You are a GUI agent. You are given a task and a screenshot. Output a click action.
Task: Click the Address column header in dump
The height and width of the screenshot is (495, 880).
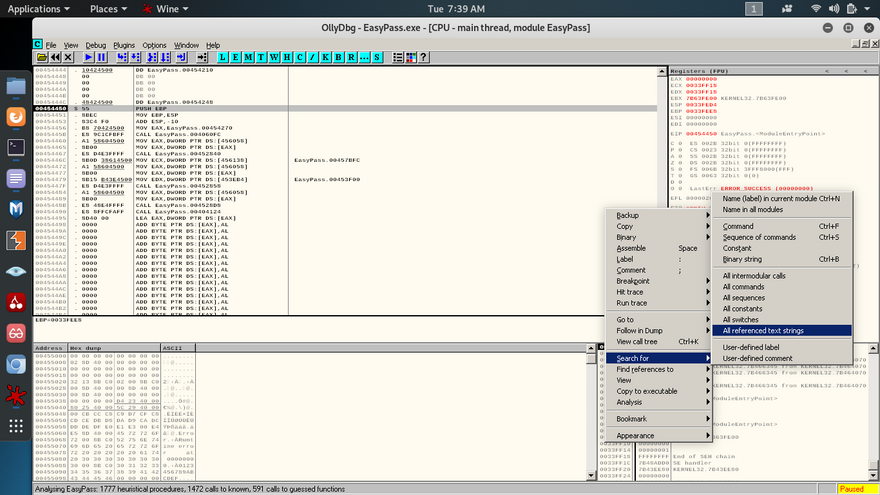coord(50,348)
